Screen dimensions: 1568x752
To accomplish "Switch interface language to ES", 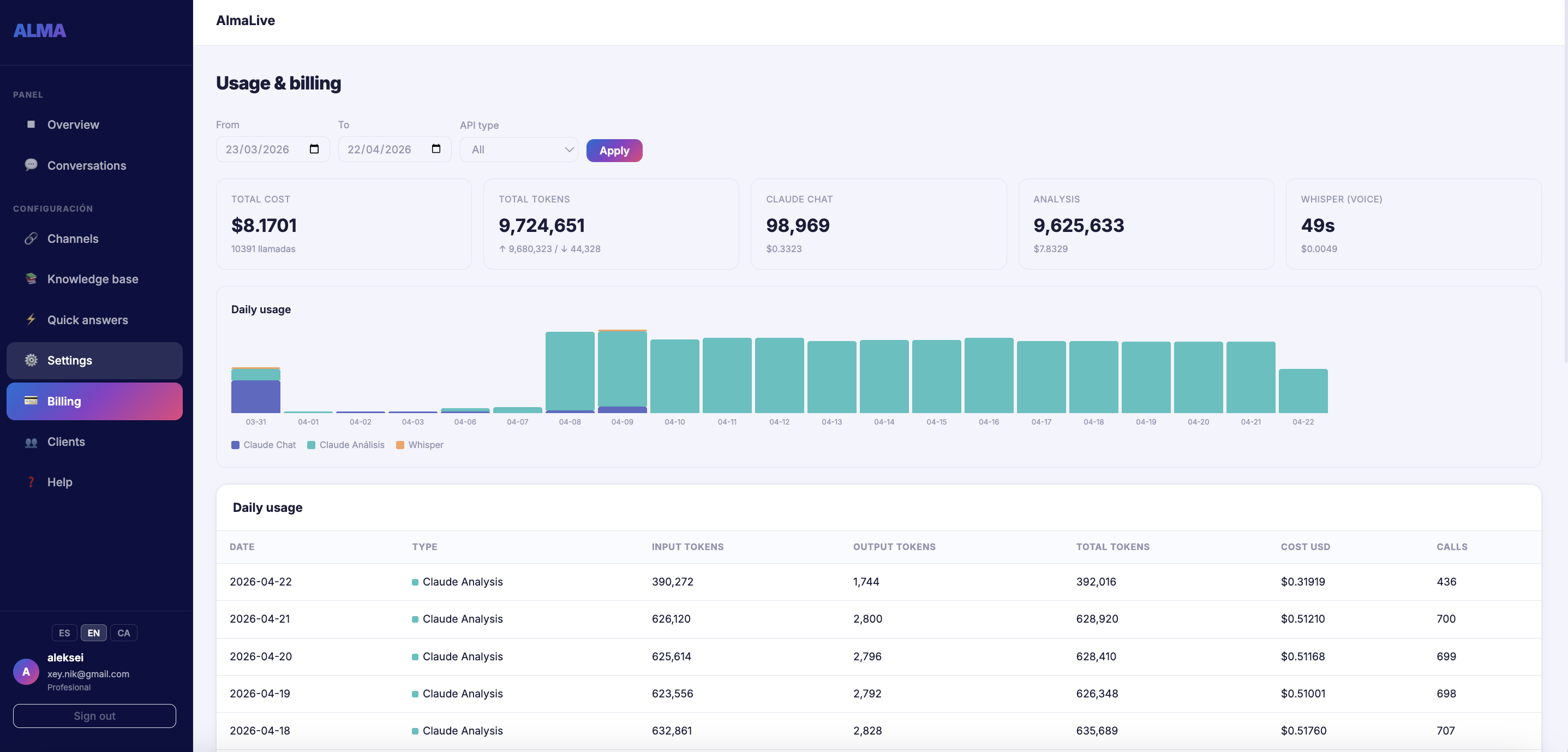I will (x=64, y=632).
